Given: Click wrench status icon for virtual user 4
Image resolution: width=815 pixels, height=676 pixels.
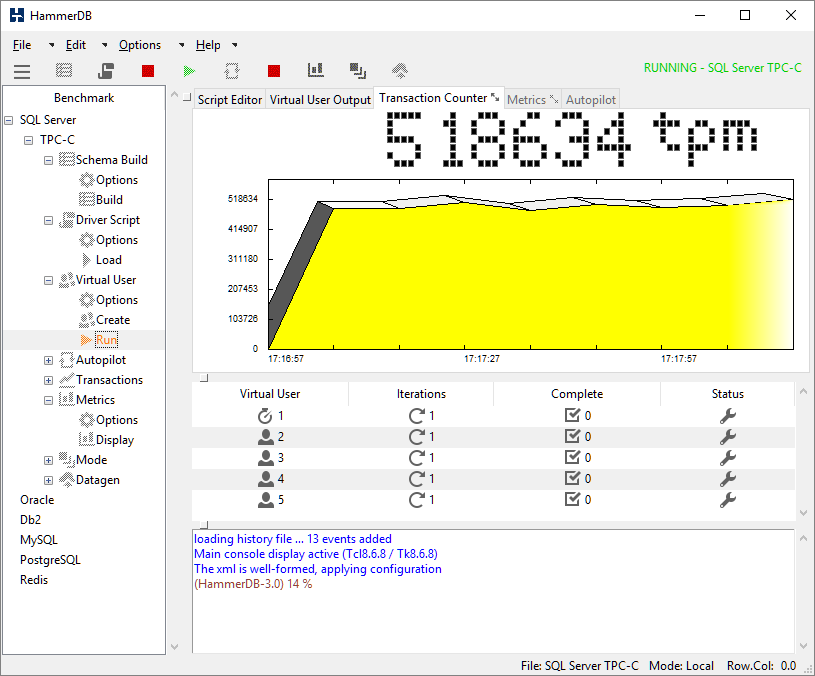Looking at the screenshot, I should coord(728,479).
